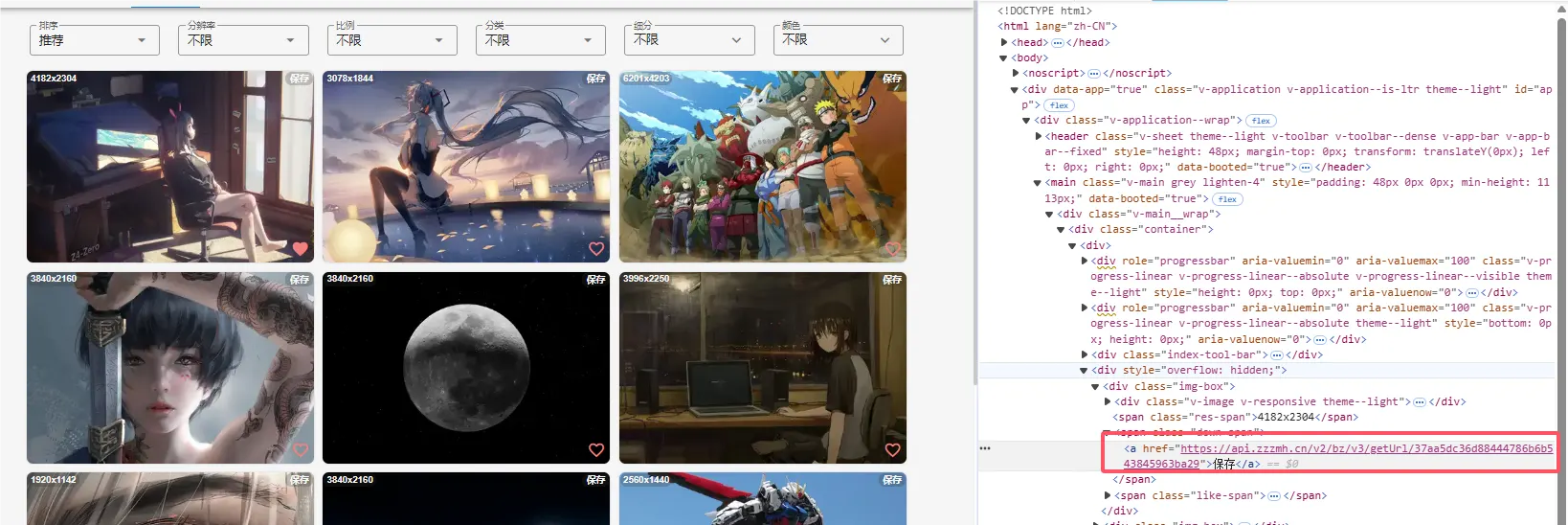Screen dimensions: 1568x525
Task: Open the 分辨率 filter dropdown
Action: click(x=242, y=40)
